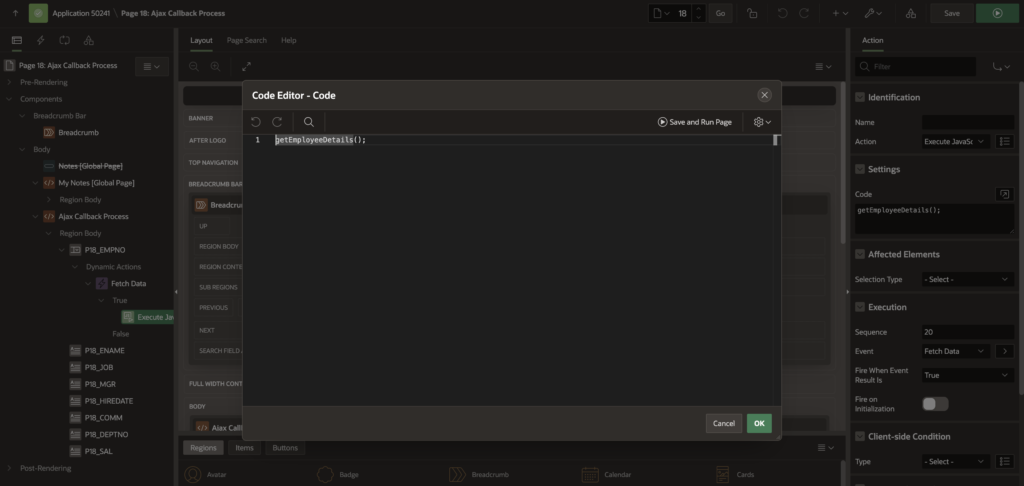Open code editor icon beside Code property
Image resolution: width=1024 pixels, height=486 pixels.
pos(1005,193)
